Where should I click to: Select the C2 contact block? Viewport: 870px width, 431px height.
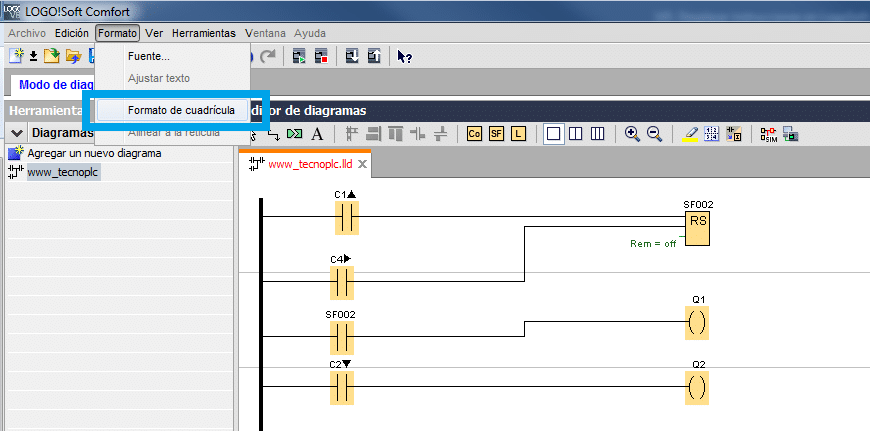point(342,387)
